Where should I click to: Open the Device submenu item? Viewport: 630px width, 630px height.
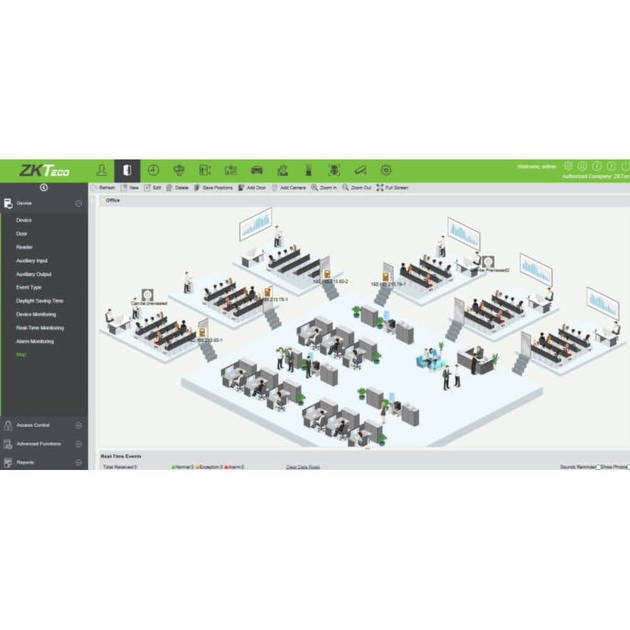coord(24,220)
